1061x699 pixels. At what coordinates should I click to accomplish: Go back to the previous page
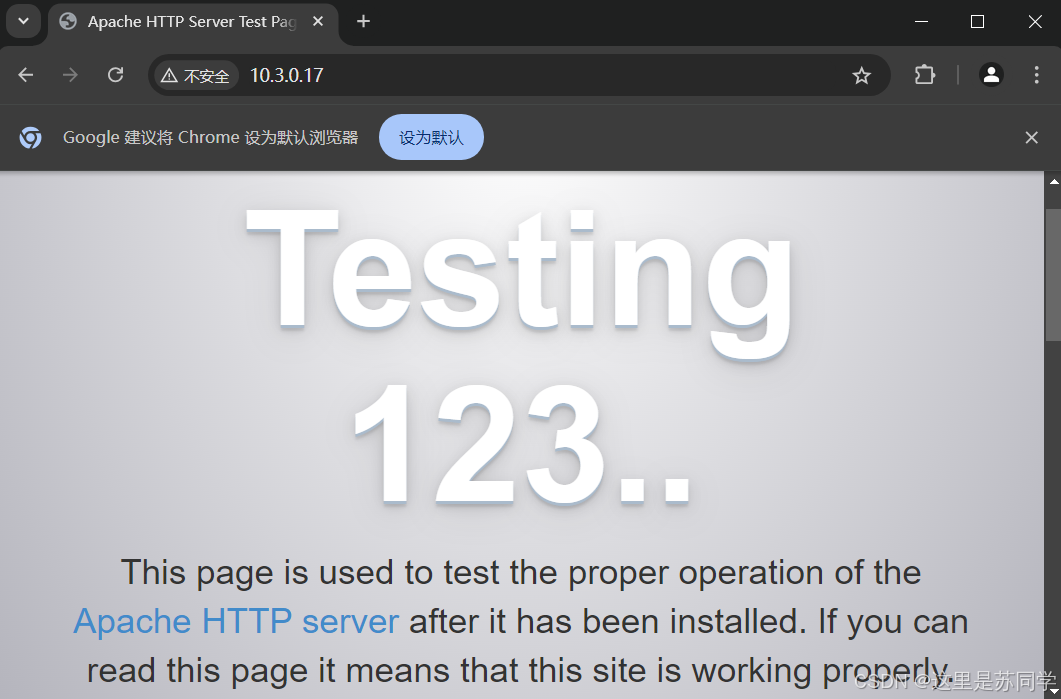26,74
